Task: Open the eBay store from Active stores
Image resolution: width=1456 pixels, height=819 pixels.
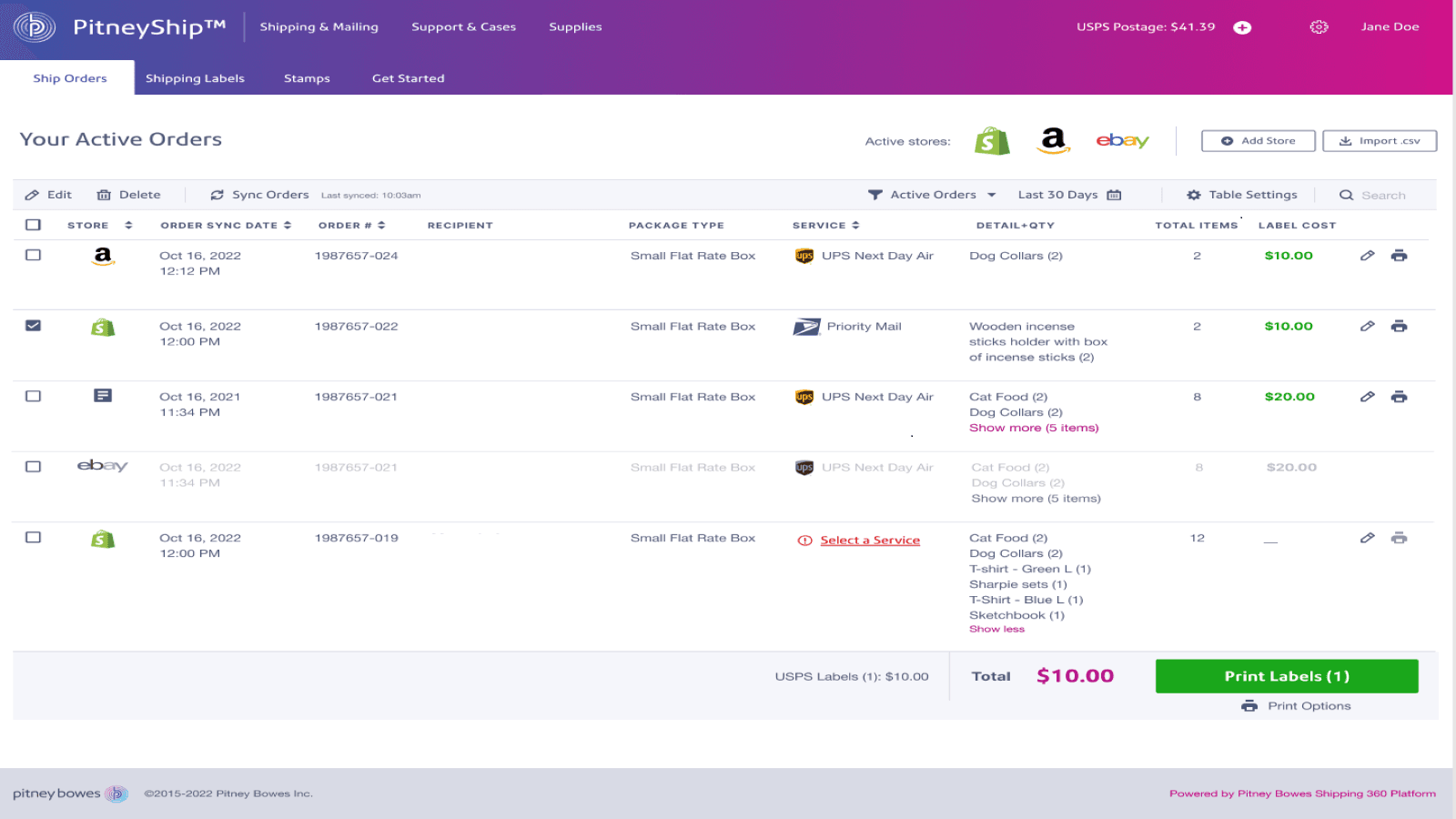Action: [1121, 140]
